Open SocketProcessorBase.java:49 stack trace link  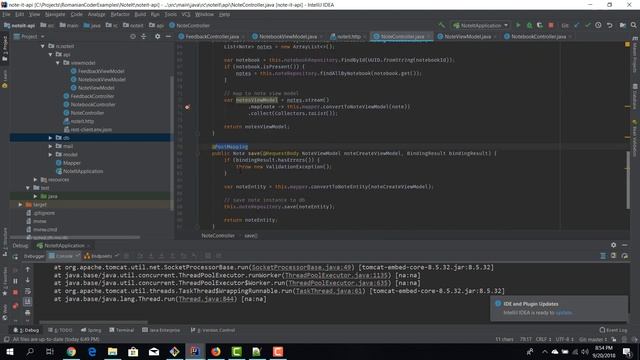tap(302, 267)
